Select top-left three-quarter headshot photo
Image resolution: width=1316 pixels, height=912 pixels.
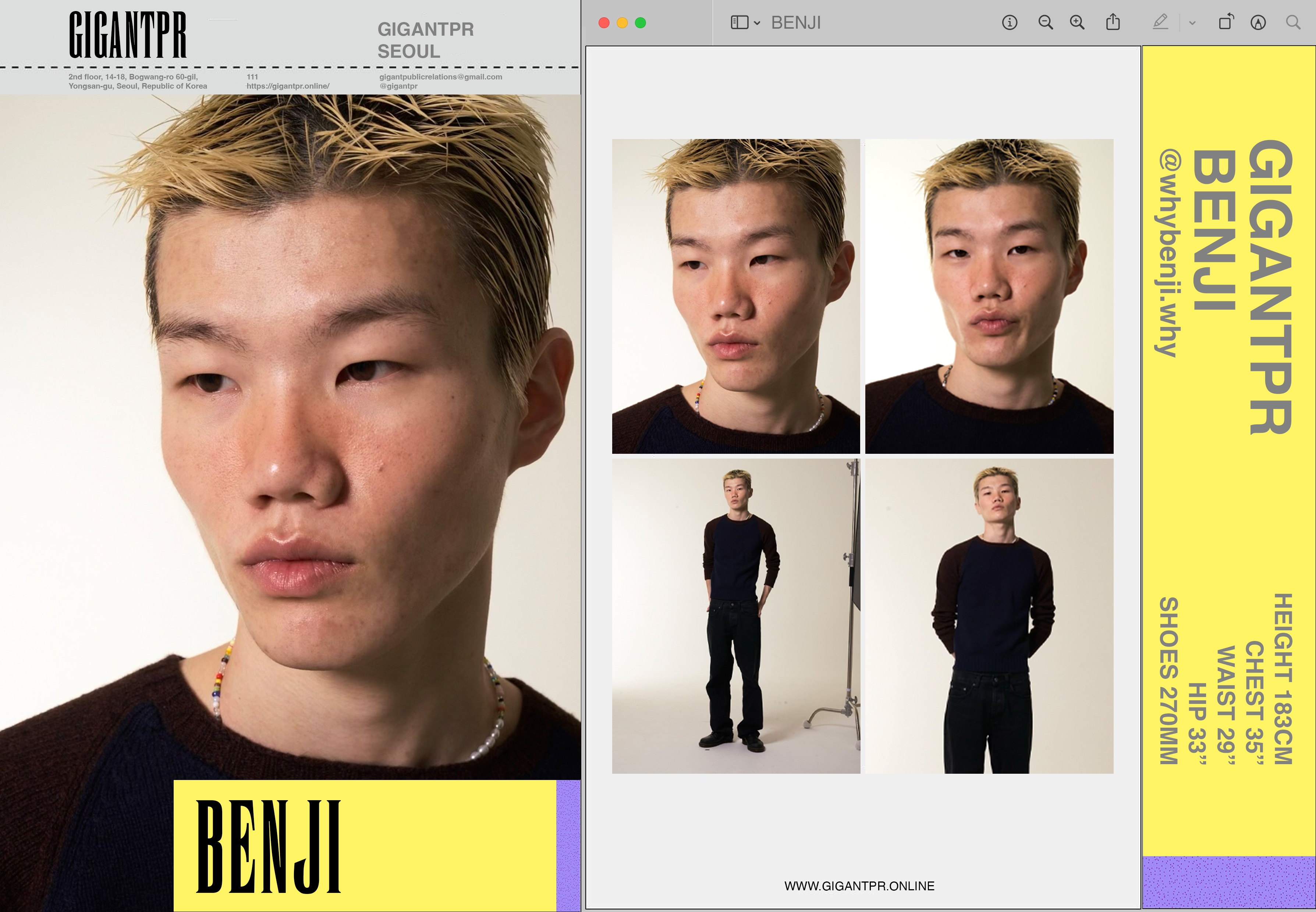pyautogui.click(x=736, y=296)
